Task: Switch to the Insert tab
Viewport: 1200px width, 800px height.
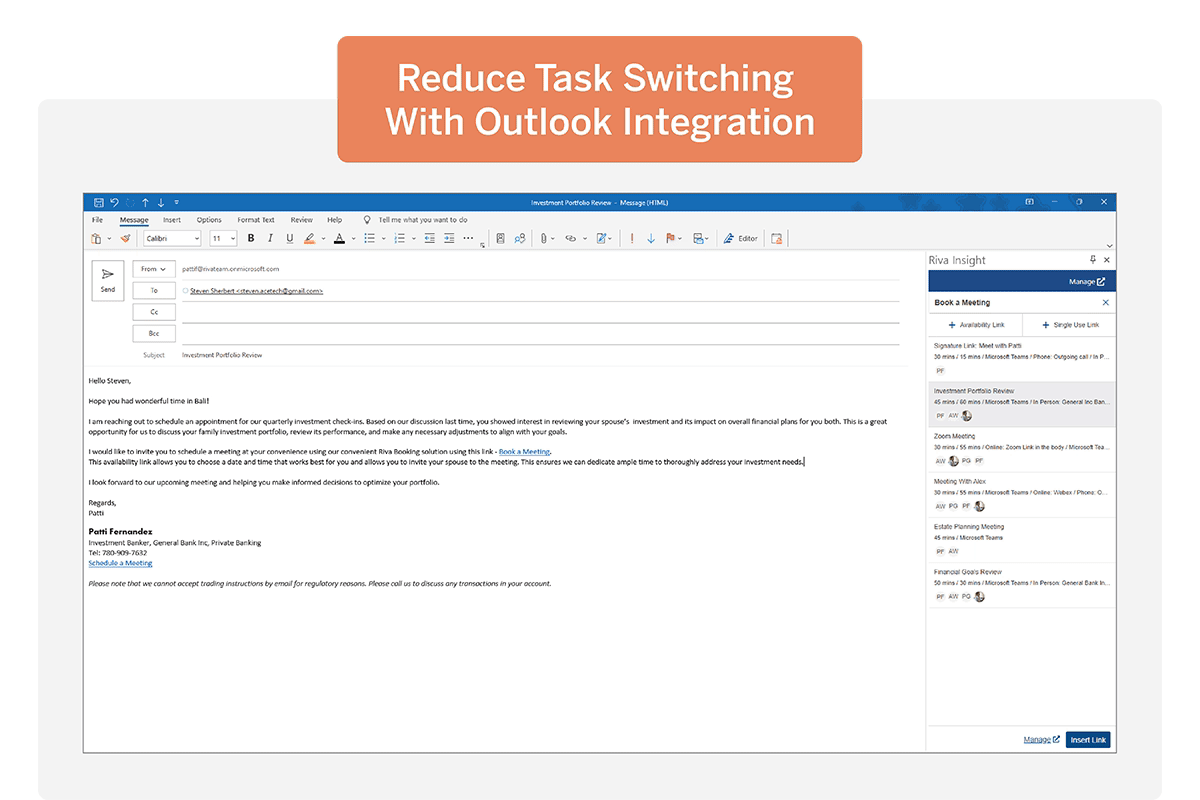Action: (x=172, y=220)
